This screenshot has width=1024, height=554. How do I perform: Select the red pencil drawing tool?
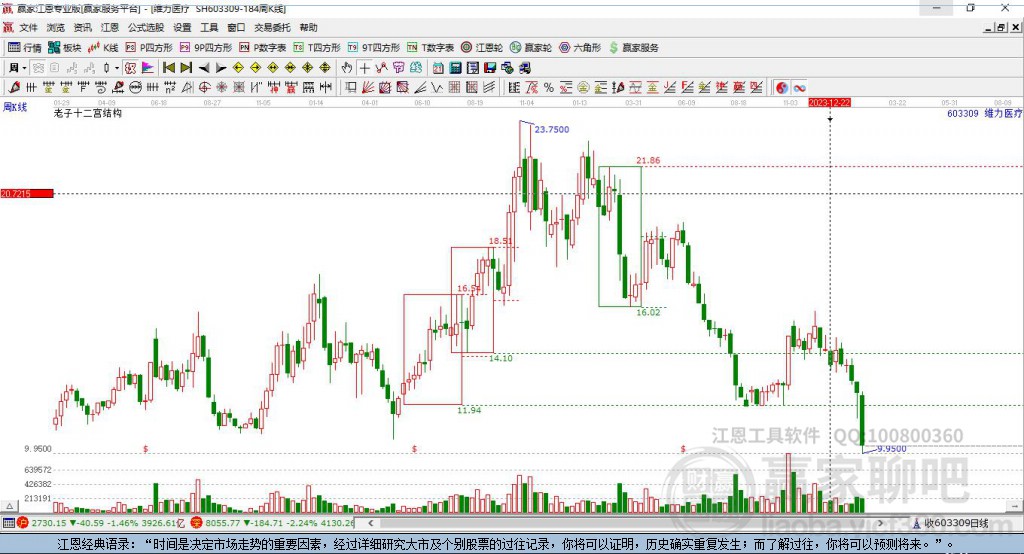pyautogui.click(x=14, y=88)
